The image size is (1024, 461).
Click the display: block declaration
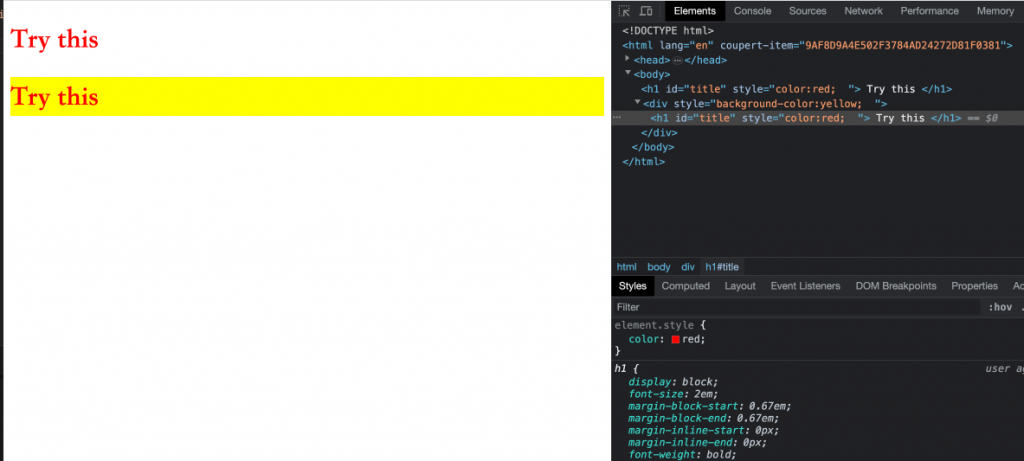(x=673, y=382)
